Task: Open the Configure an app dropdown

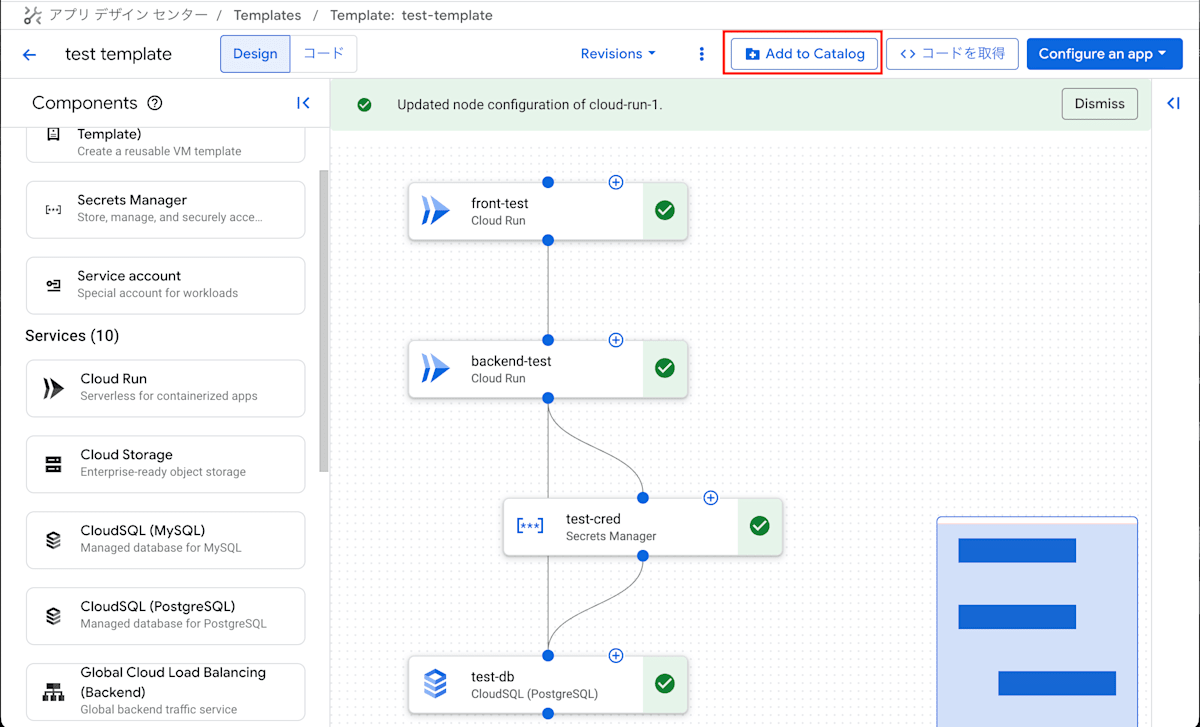Action: [1104, 54]
